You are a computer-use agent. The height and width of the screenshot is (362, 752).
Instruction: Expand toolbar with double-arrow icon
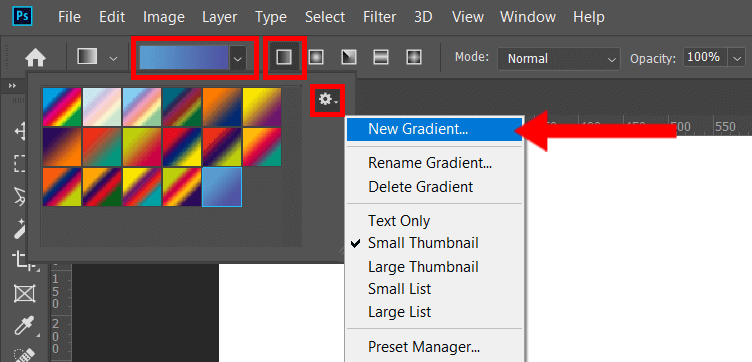(12, 85)
